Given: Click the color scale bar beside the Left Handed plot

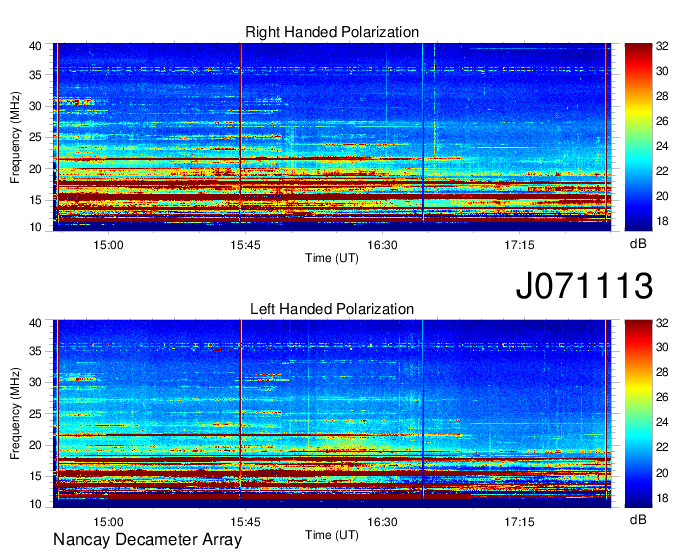Looking at the screenshot, I should [x=638, y=414].
